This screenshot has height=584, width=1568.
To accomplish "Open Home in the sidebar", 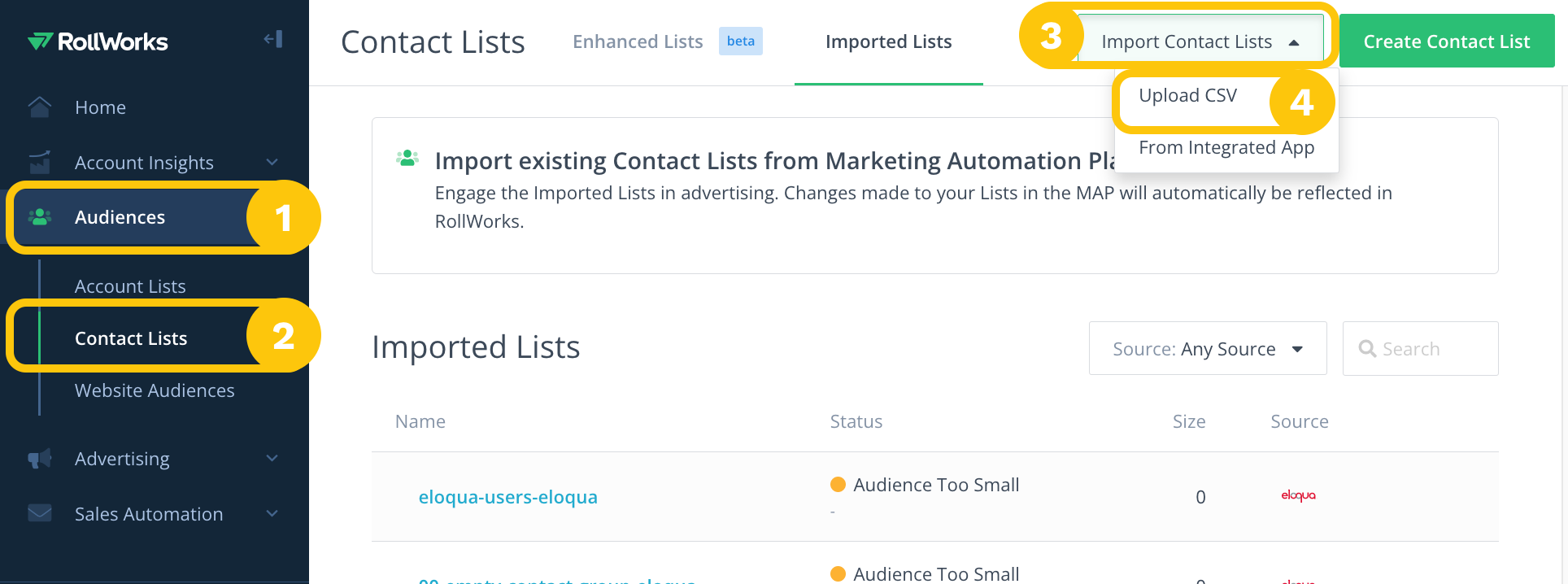I will [100, 107].
